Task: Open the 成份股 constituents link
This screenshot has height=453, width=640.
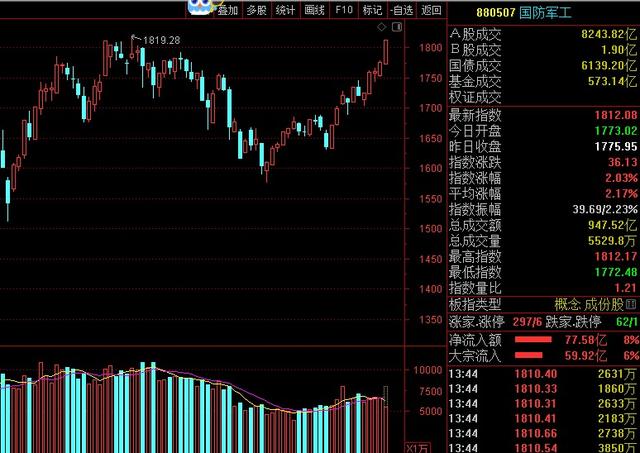Action: tap(604, 304)
